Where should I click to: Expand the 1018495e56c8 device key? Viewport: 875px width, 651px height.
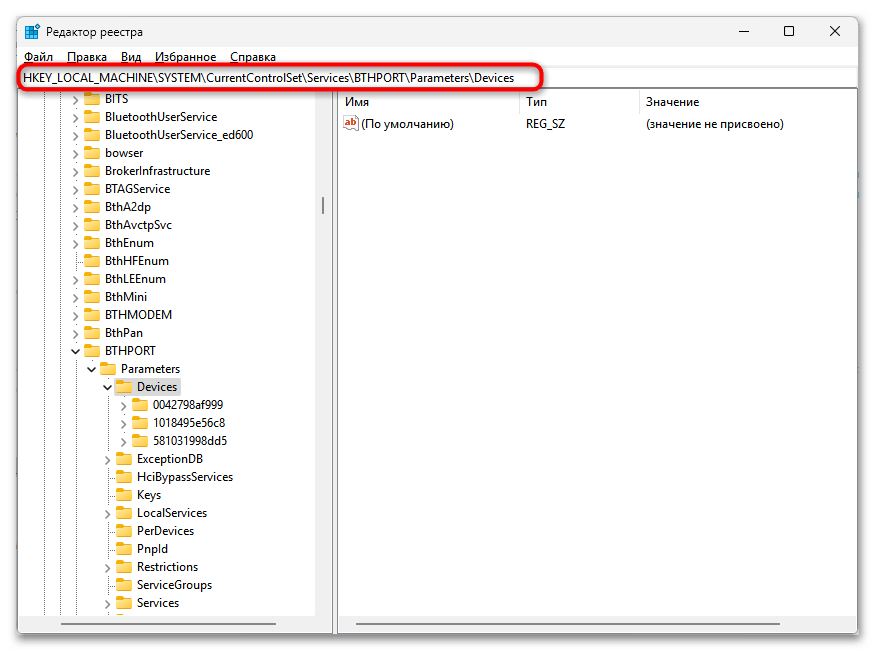[x=123, y=423]
